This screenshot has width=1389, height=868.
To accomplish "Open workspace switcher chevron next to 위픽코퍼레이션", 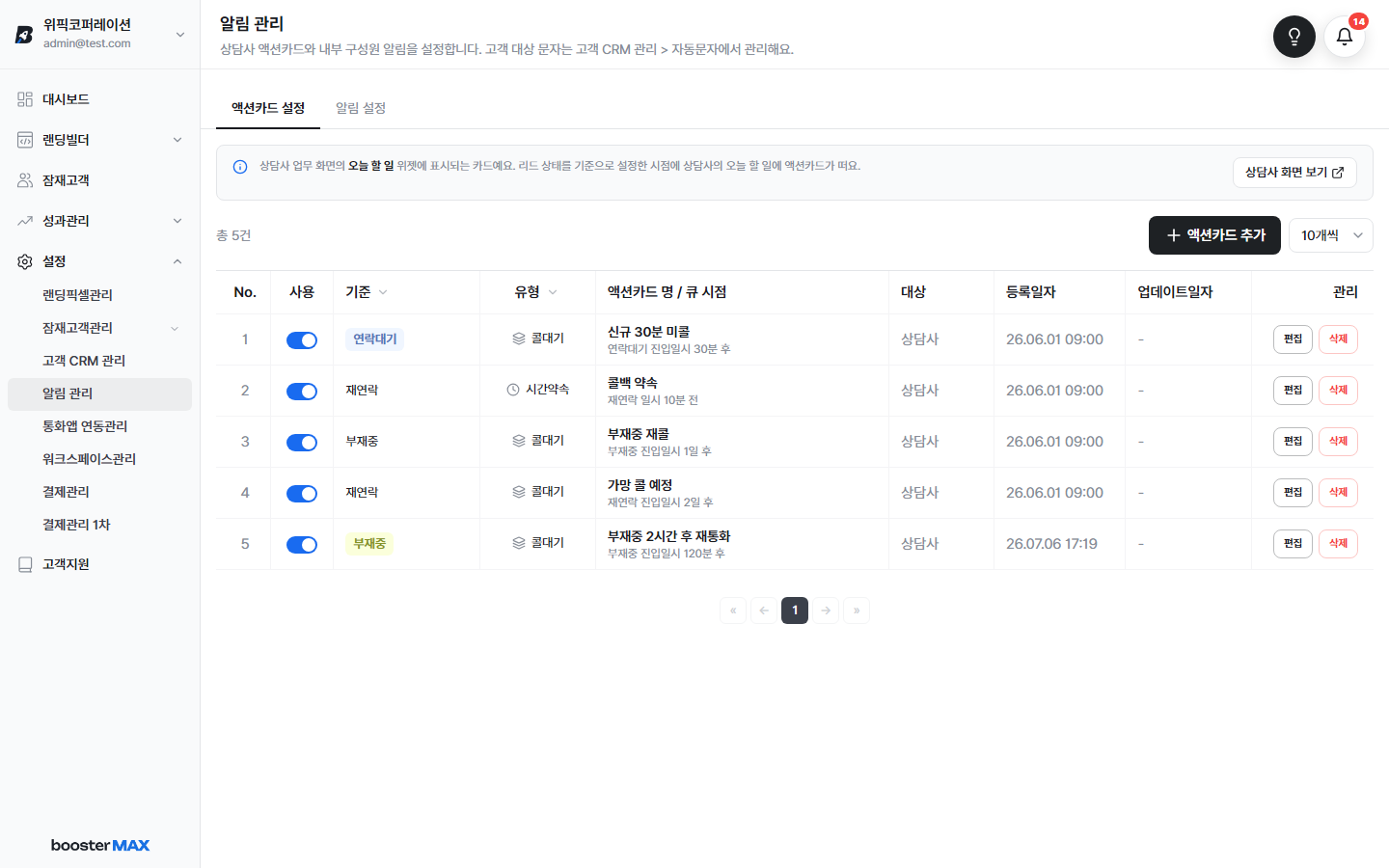I will coord(180,35).
